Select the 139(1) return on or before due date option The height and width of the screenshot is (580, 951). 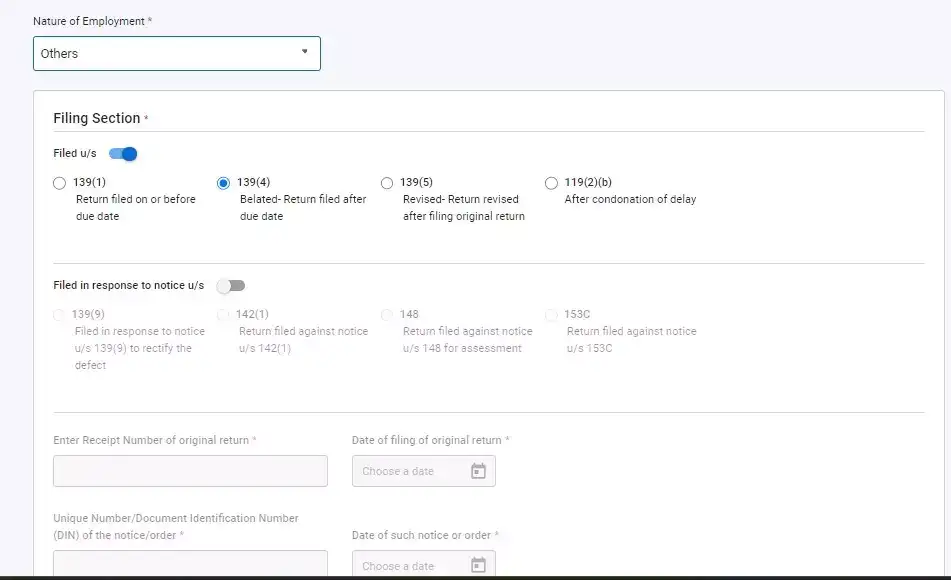60,183
